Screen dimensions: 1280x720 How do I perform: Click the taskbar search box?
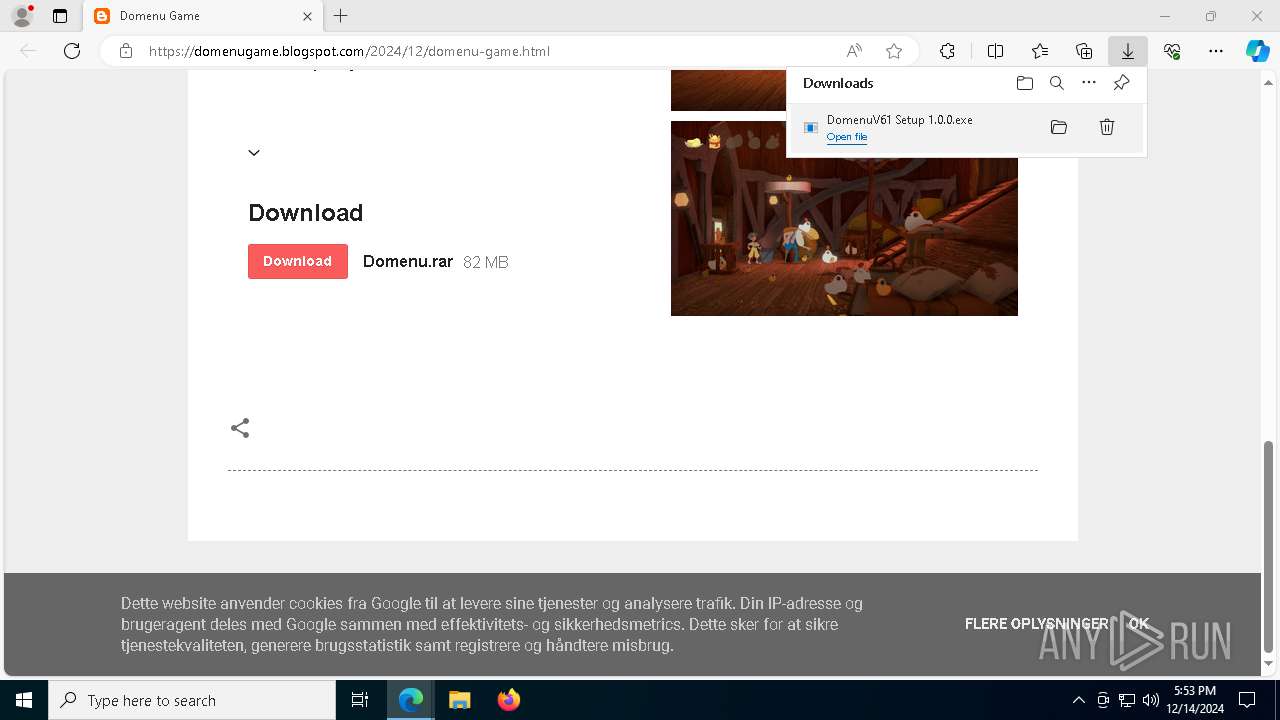click(x=192, y=700)
